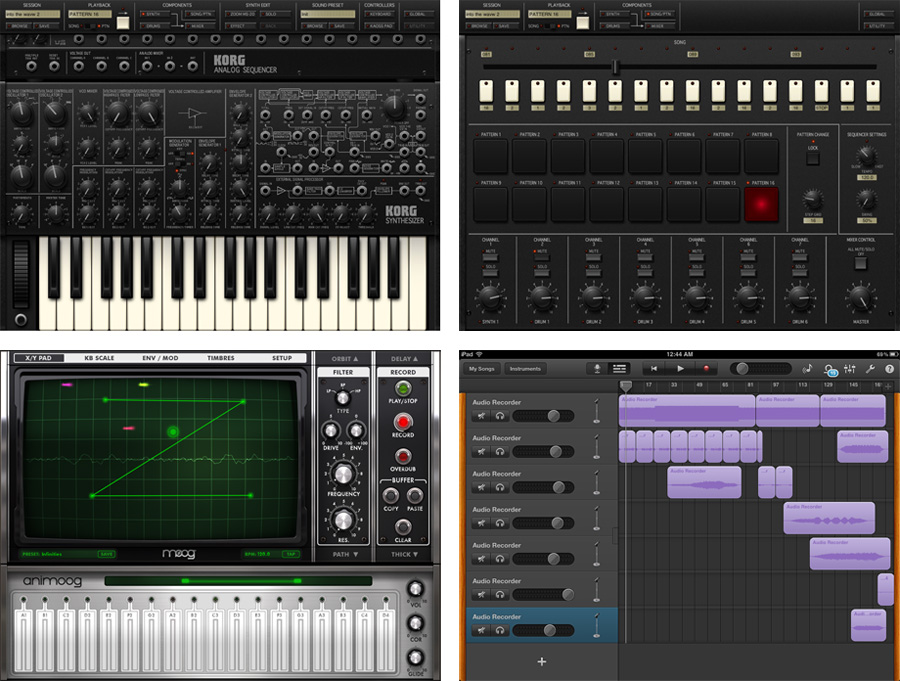
Task: Click the song position slider handle
Action: click(616, 67)
